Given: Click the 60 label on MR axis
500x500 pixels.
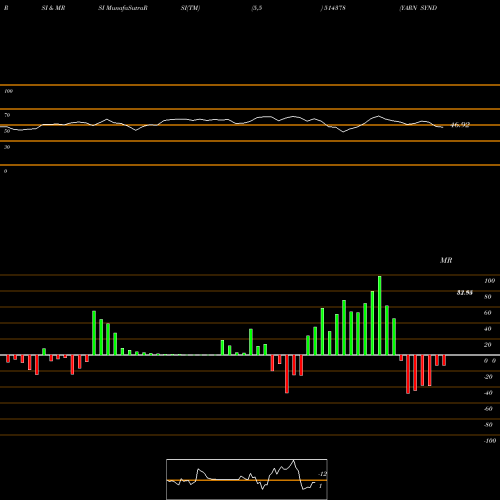Looking at the screenshot, I should pos(488,313).
